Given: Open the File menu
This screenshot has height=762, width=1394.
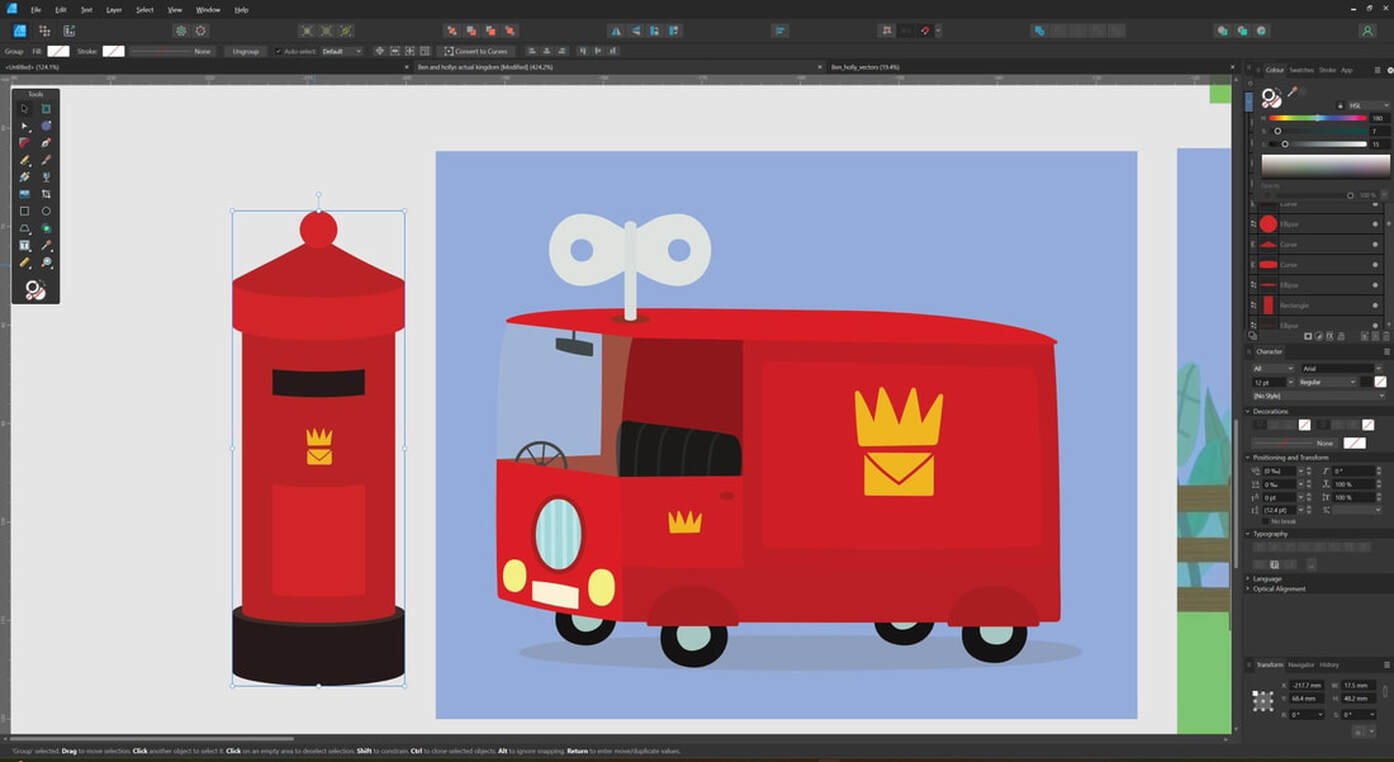Looking at the screenshot, I should tap(36, 9).
